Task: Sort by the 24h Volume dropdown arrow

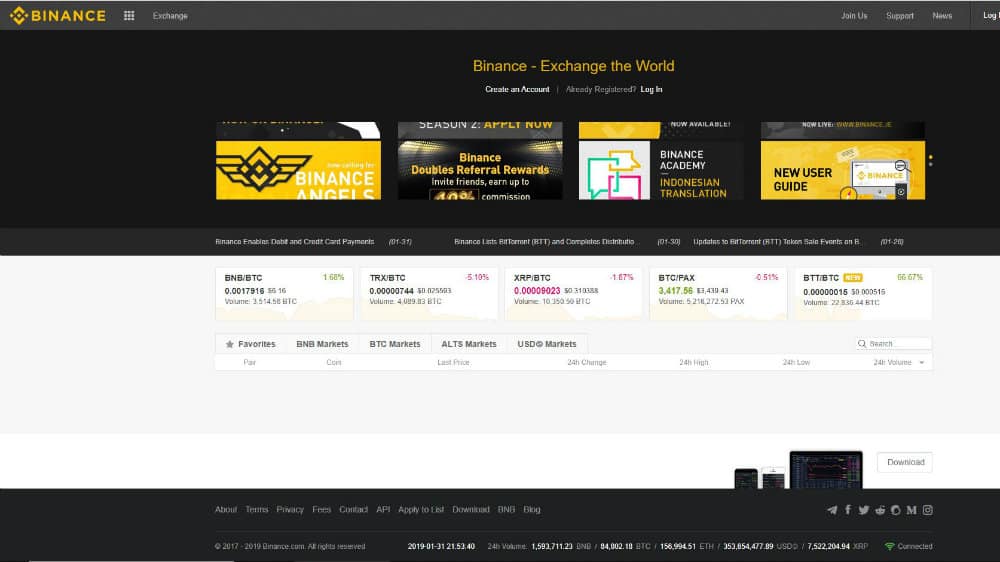Action: click(x=922, y=362)
